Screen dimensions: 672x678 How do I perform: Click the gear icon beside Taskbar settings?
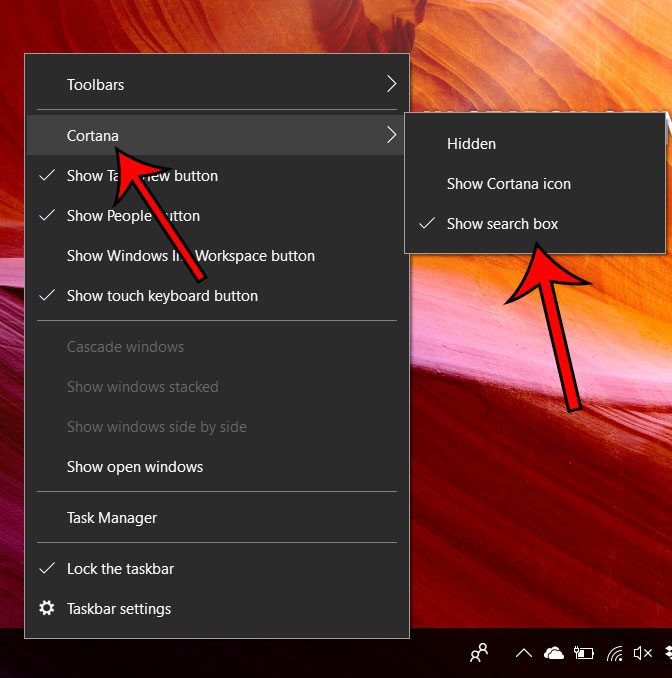click(x=47, y=608)
